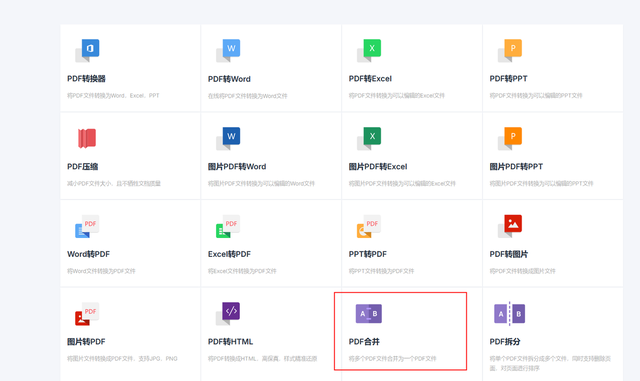Open the PDF压缩 red compress icon
Screen dimensions: 640x381
pyautogui.click(x=87, y=138)
